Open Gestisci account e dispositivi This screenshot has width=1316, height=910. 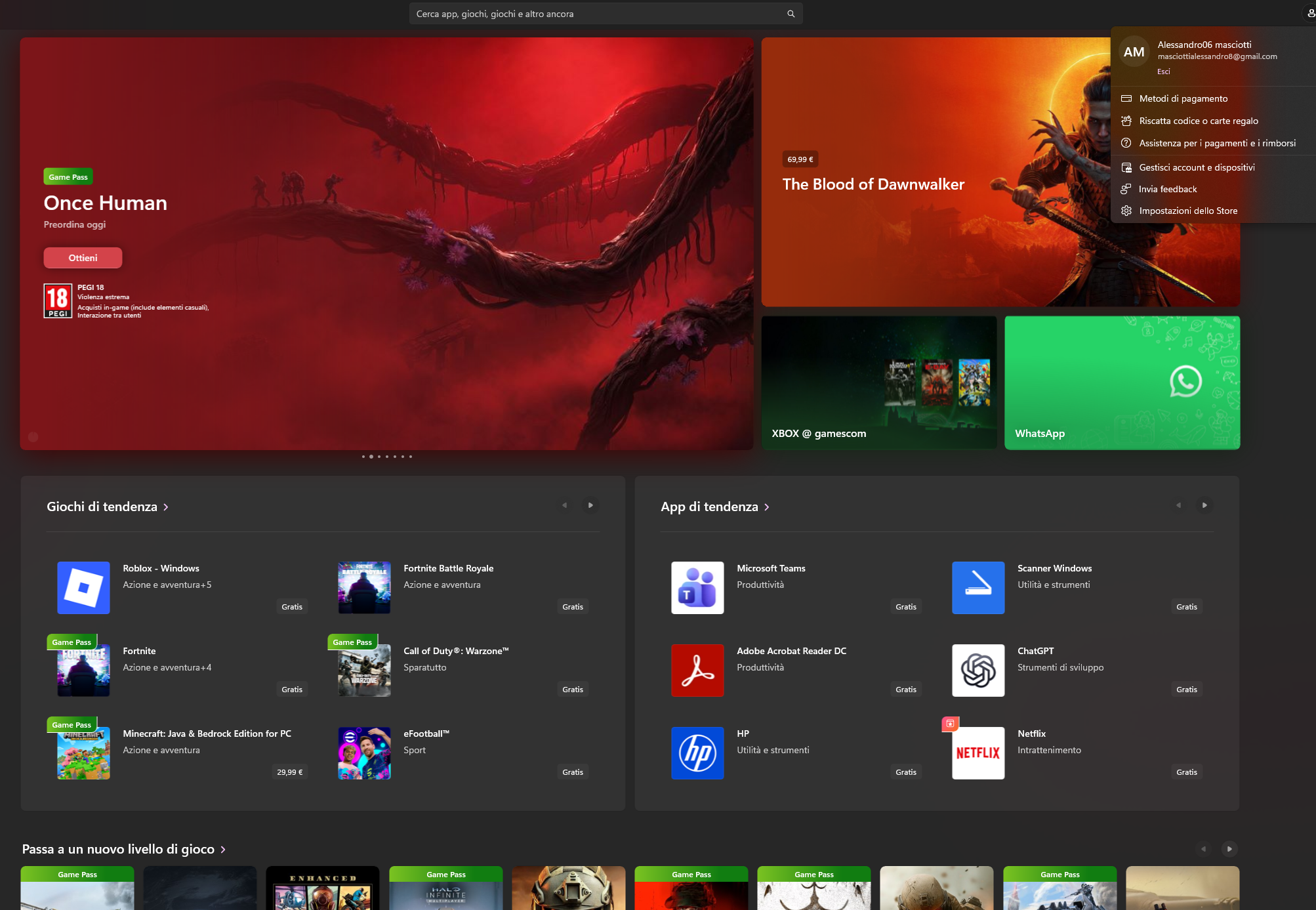point(1213,167)
